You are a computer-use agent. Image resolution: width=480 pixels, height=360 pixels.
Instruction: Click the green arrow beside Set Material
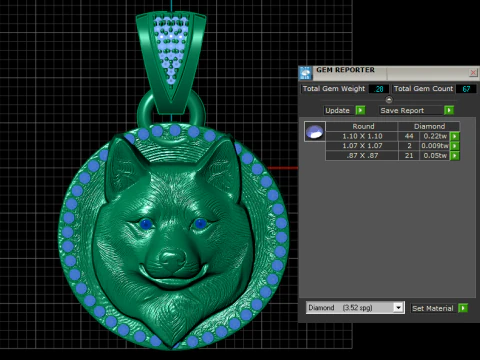[463, 308]
